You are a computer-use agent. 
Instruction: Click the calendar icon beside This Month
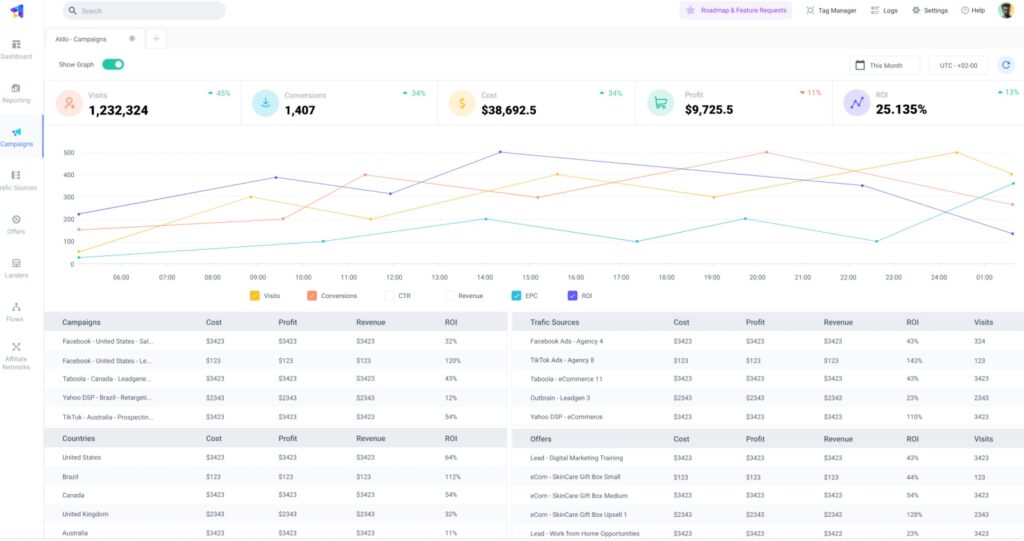click(x=860, y=65)
